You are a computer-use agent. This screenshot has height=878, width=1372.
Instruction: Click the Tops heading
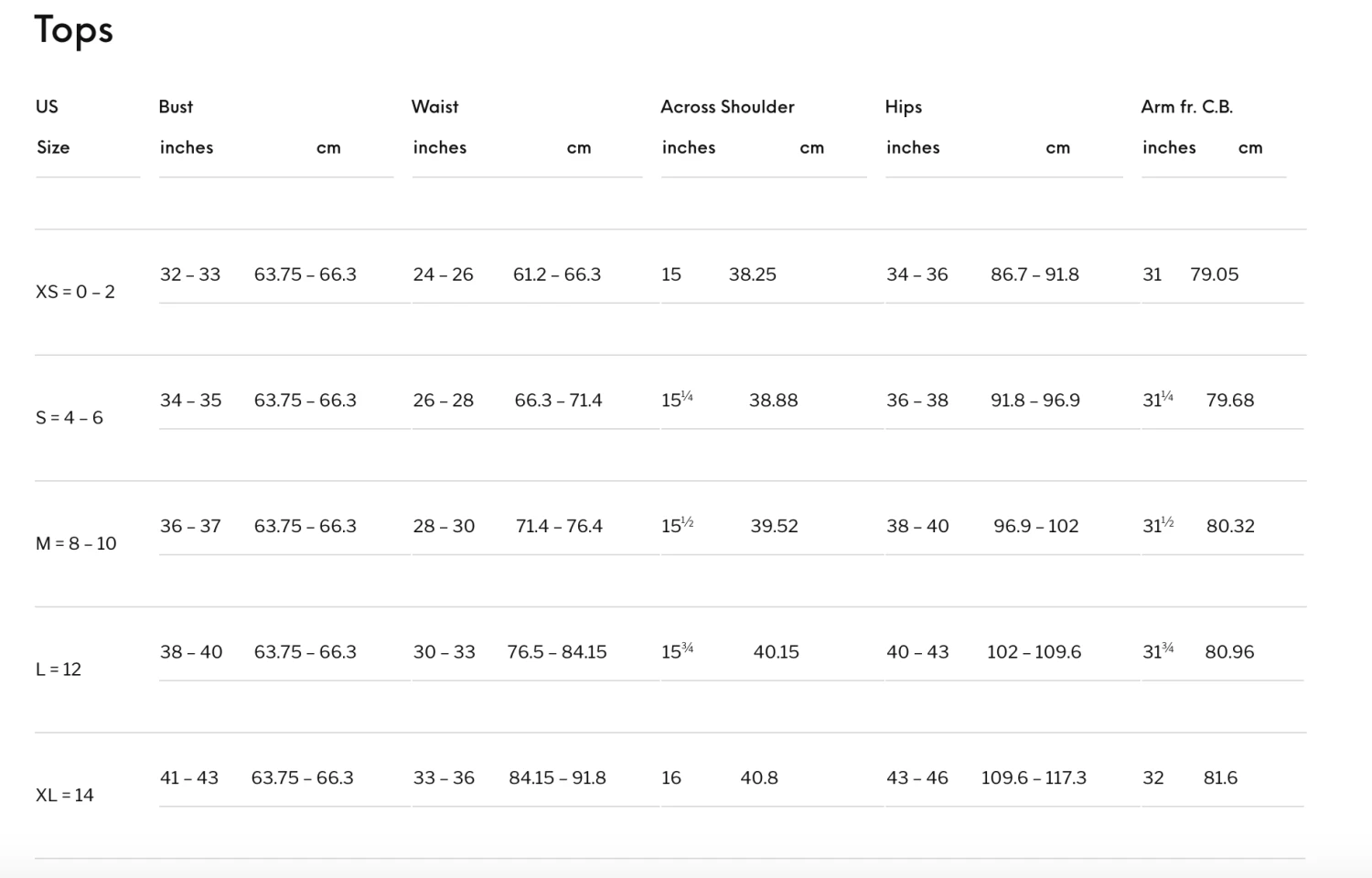pyautogui.click(x=74, y=30)
